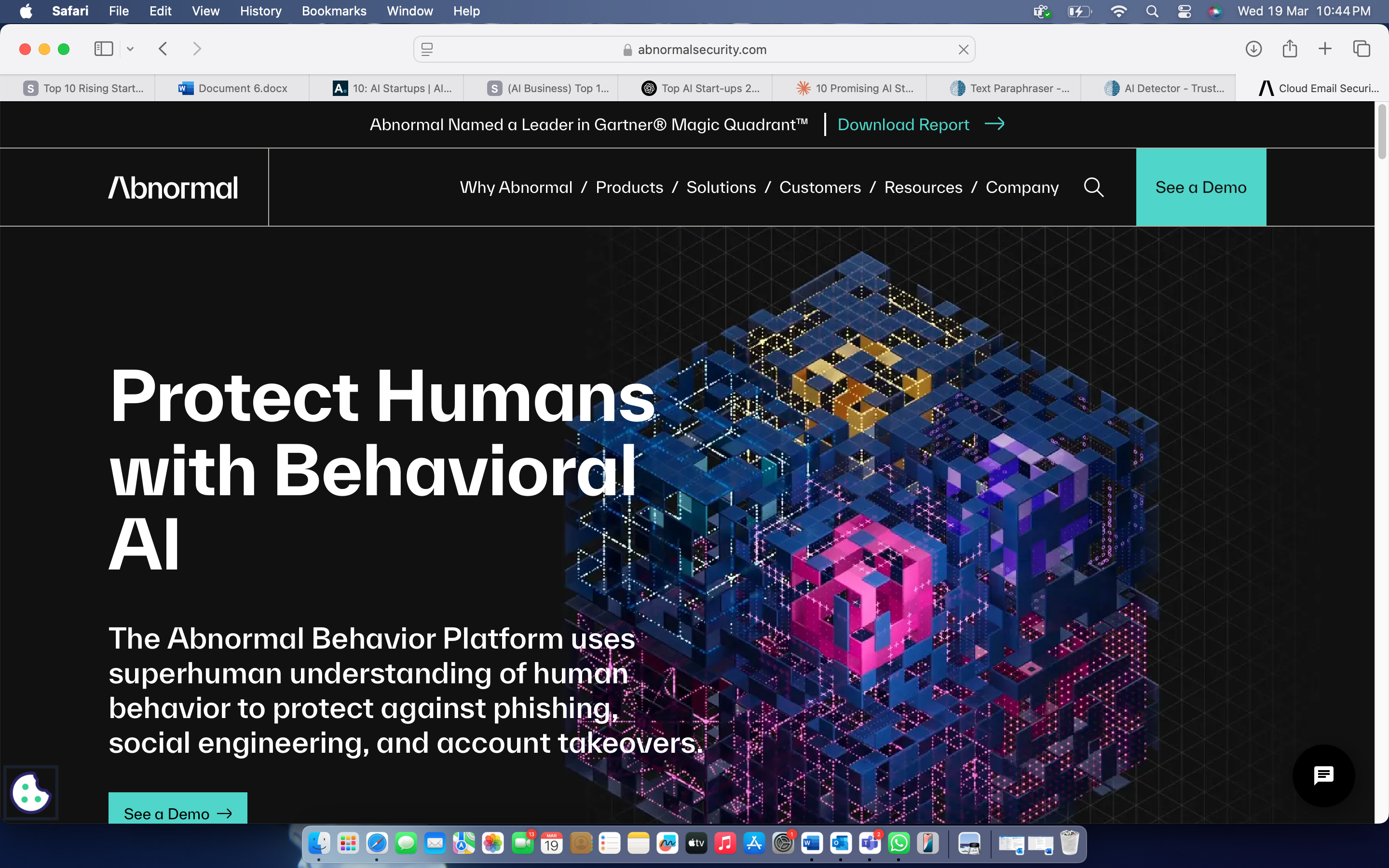Show Safari downloads
Image resolution: width=1389 pixels, height=868 pixels.
(1253, 49)
